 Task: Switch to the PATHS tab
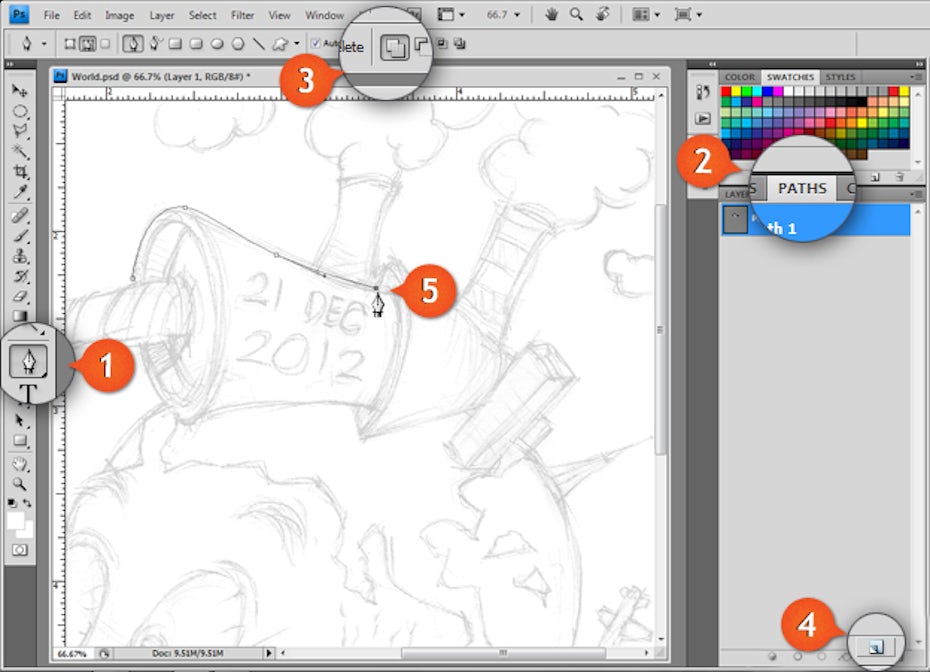(x=802, y=188)
